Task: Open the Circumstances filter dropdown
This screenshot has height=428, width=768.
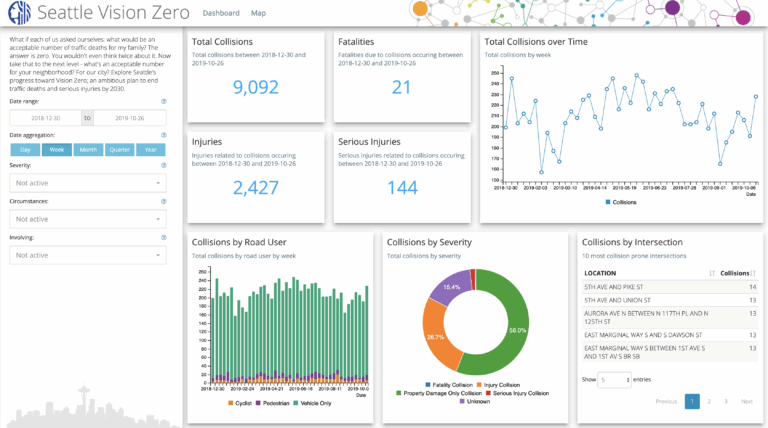Action: click(88, 219)
